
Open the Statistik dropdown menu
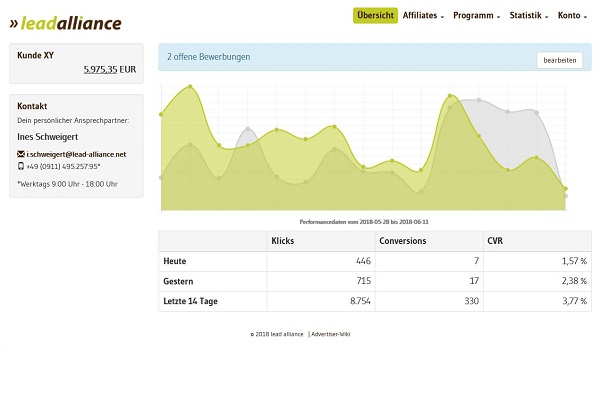(529, 16)
